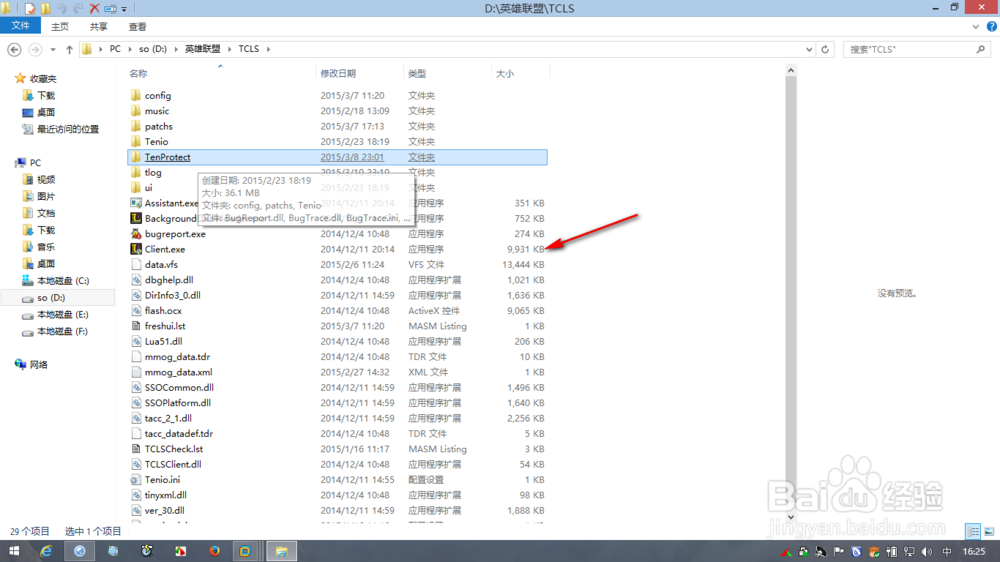This screenshot has width=1000, height=562.
Task: Open Firefox from the taskbar
Action: tap(214, 551)
